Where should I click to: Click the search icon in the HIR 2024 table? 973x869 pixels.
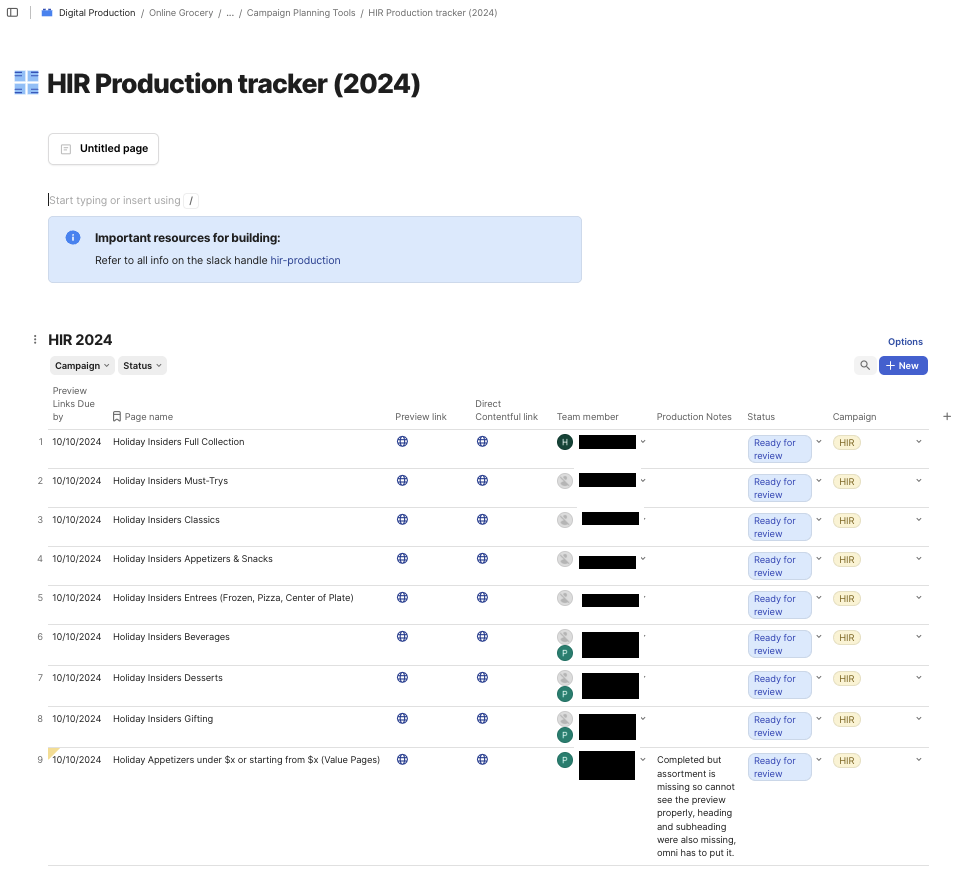(x=864, y=365)
